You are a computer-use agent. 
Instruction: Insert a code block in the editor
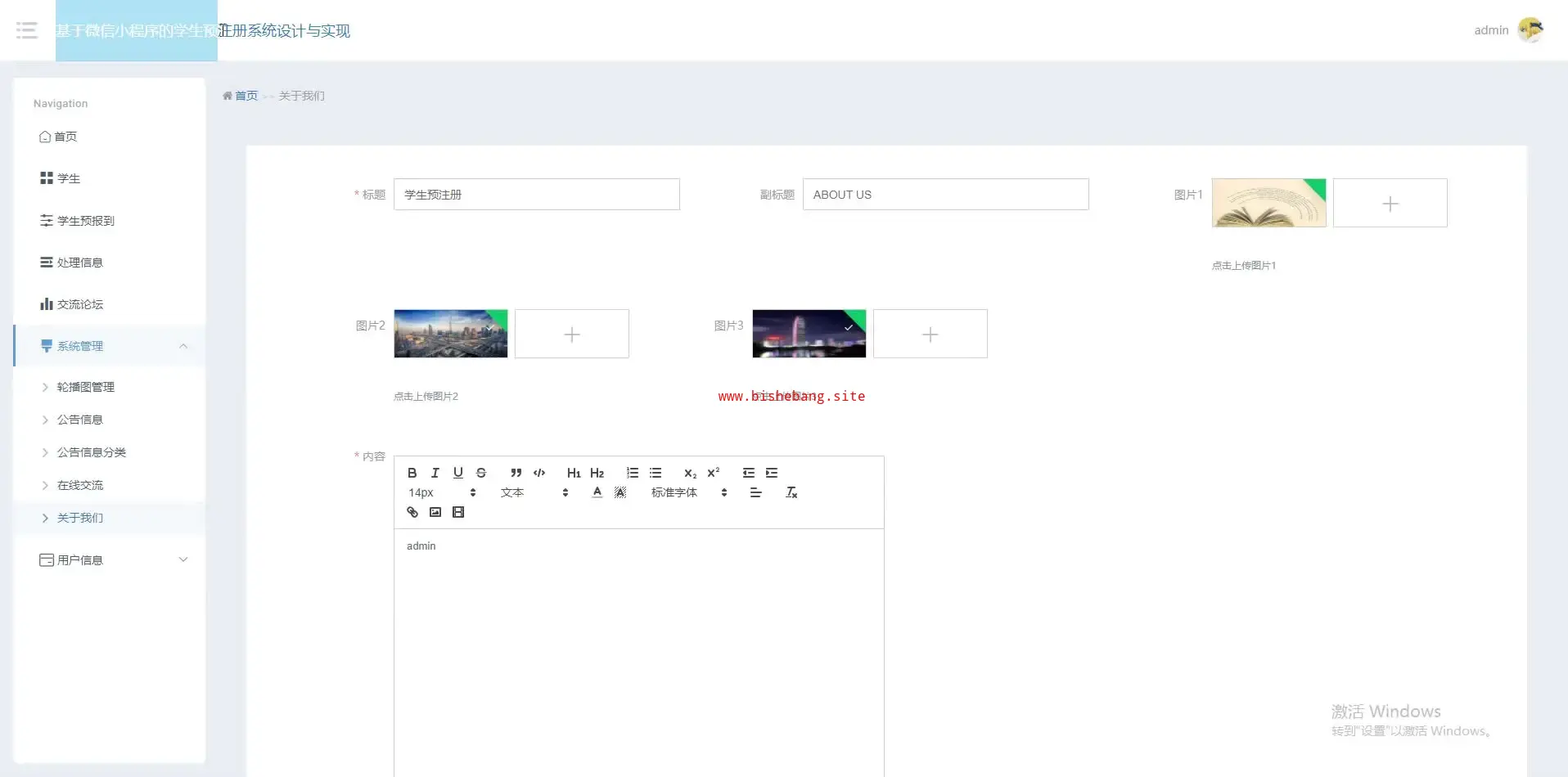539,473
